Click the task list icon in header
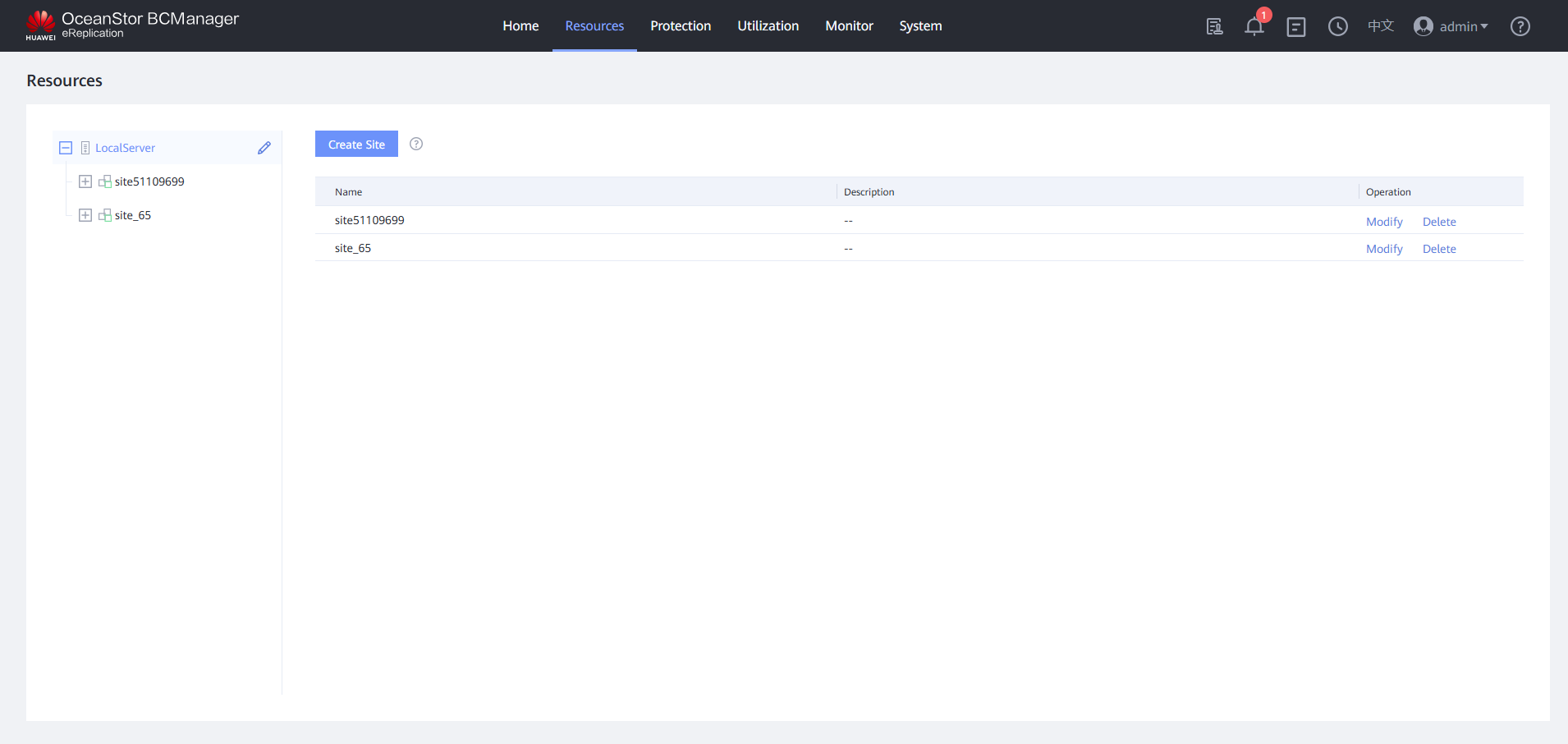 click(x=1296, y=26)
